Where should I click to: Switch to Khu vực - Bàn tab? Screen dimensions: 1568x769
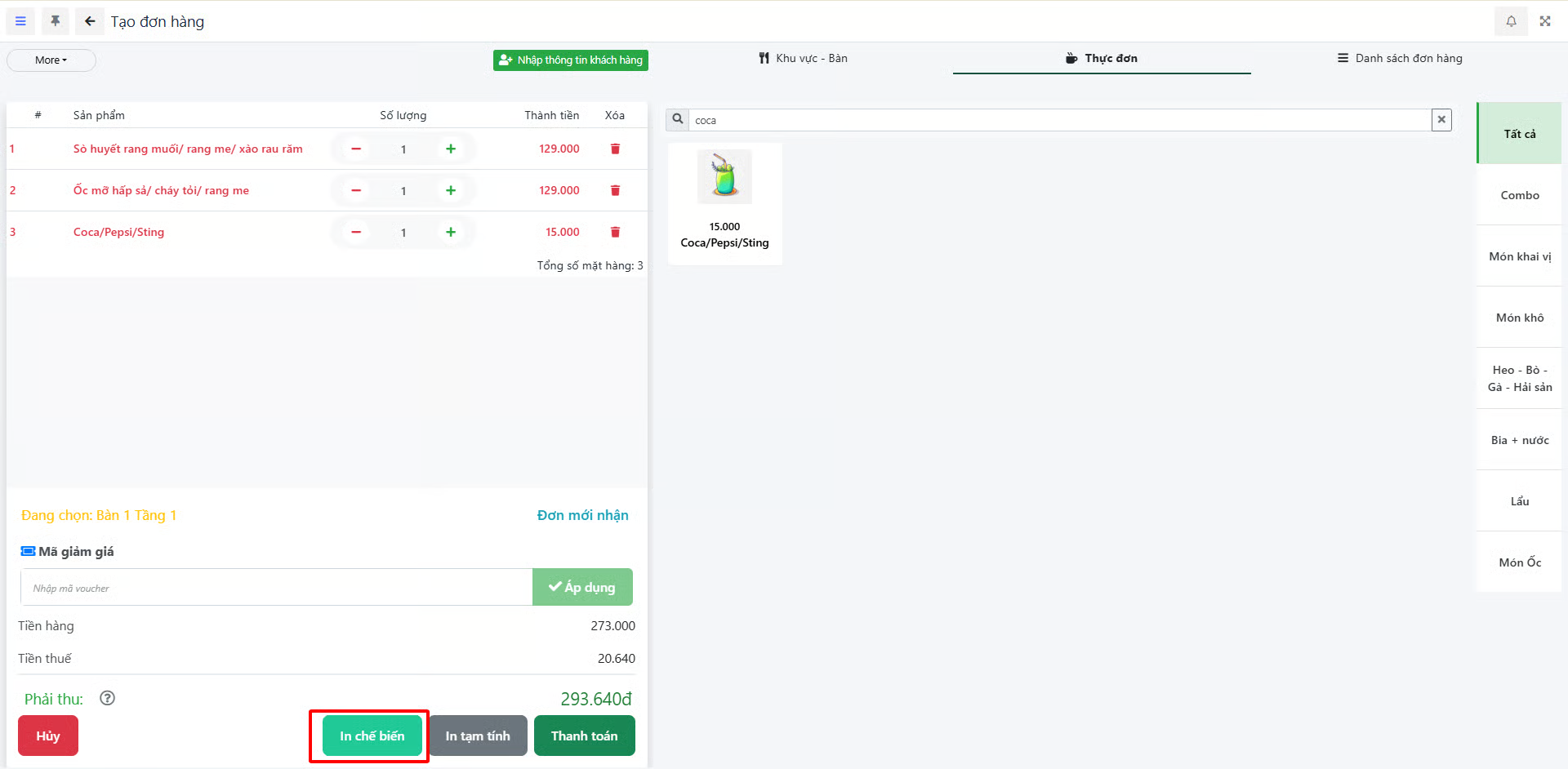tap(804, 59)
